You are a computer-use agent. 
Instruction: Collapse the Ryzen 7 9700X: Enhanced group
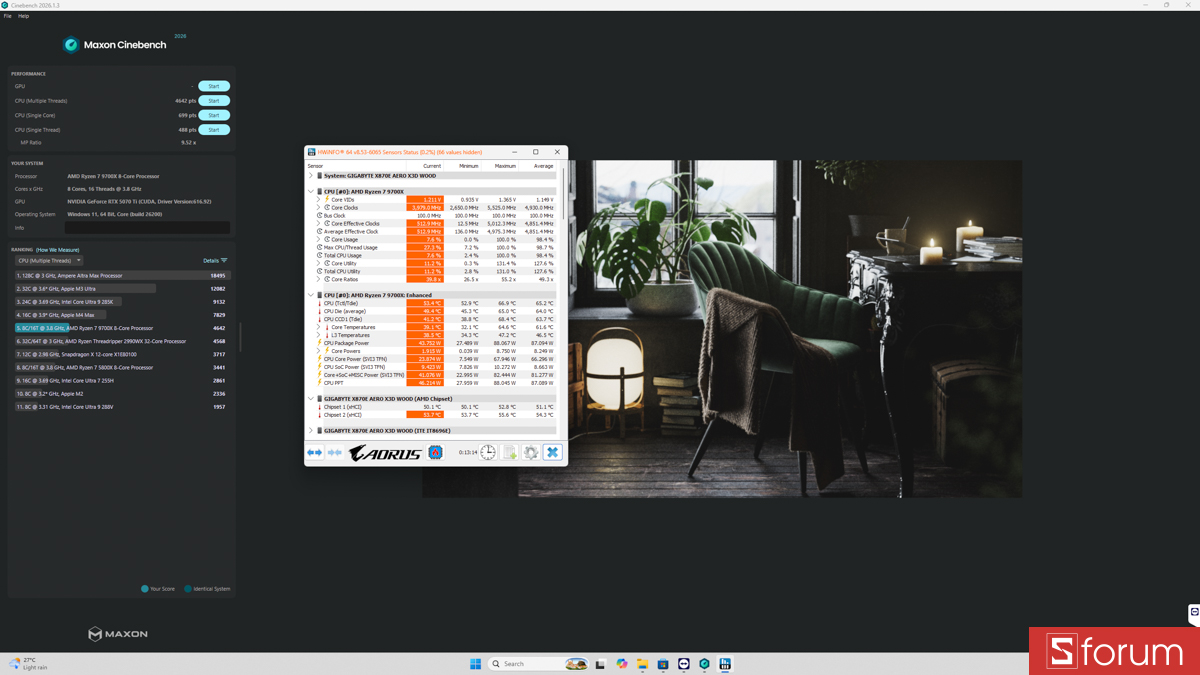(x=312, y=295)
